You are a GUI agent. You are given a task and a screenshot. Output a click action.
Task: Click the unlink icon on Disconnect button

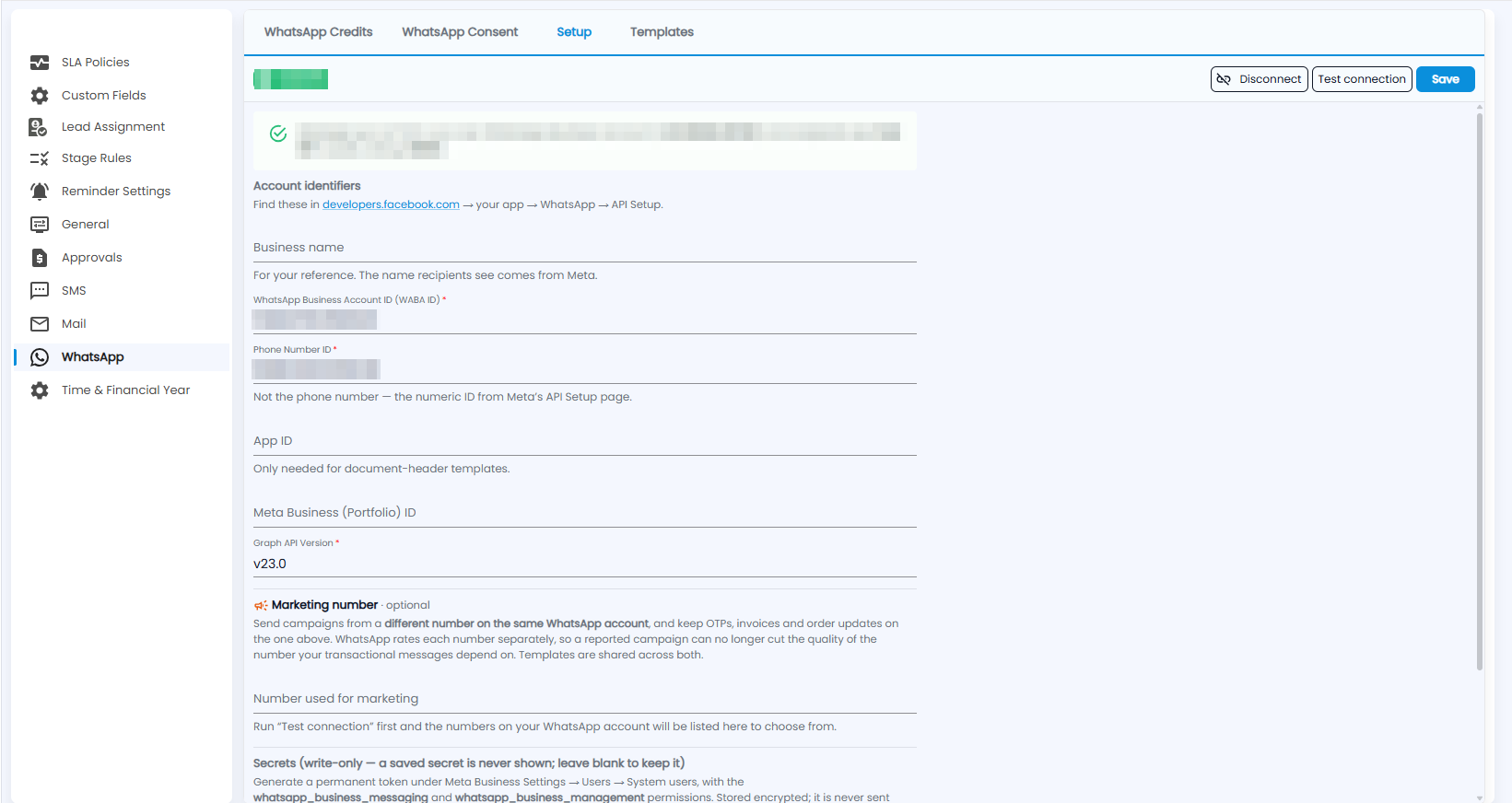(1224, 79)
